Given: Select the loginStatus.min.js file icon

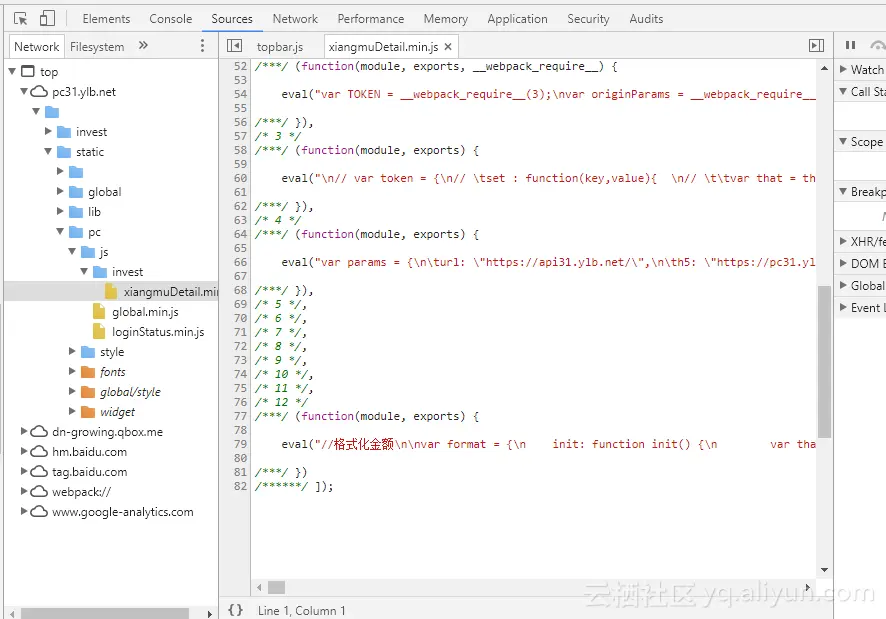Looking at the screenshot, I should coord(99,331).
